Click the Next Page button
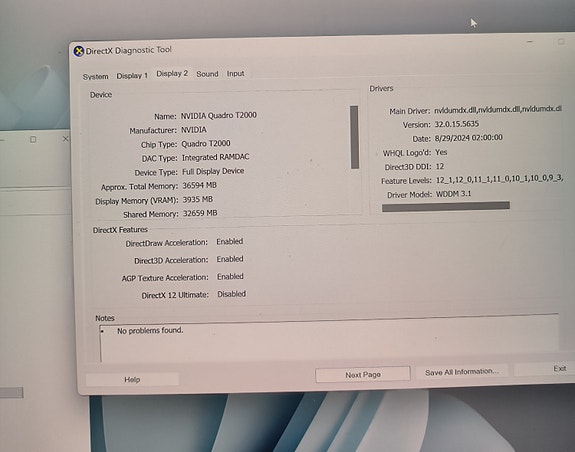The width and height of the screenshot is (575, 452). coord(363,375)
